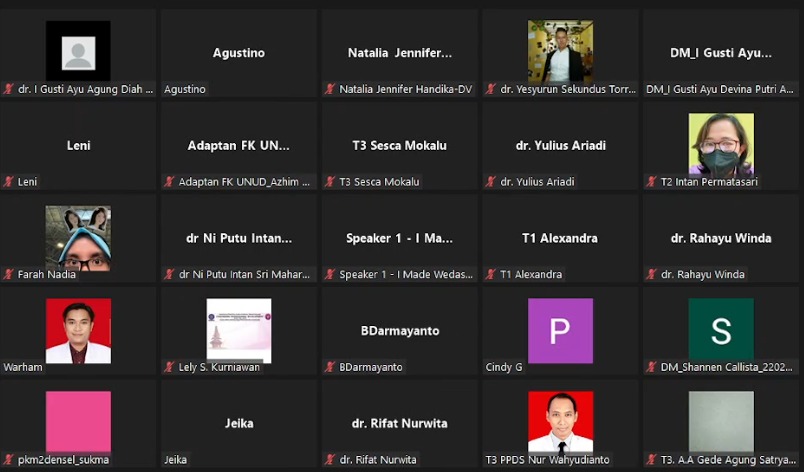Click muted mic icon beside Leni's name
Screen dimensions: 804x472
coord(8,181)
